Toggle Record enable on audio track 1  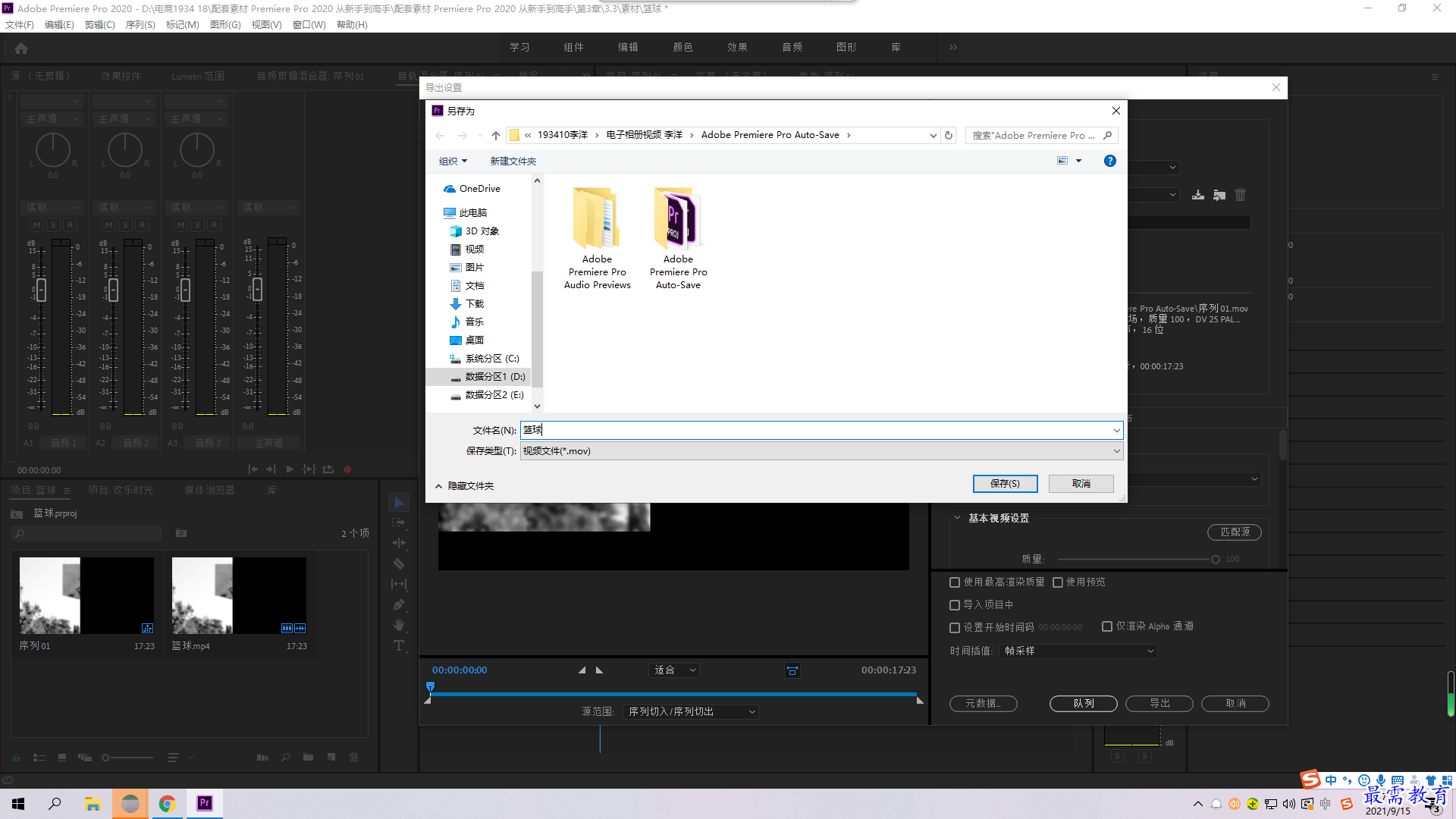(x=70, y=225)
